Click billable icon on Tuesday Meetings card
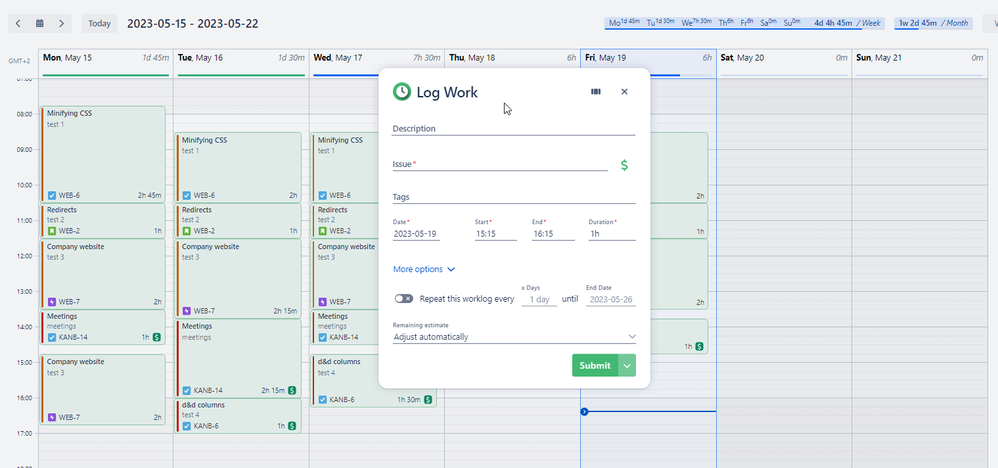 [292, 390]
